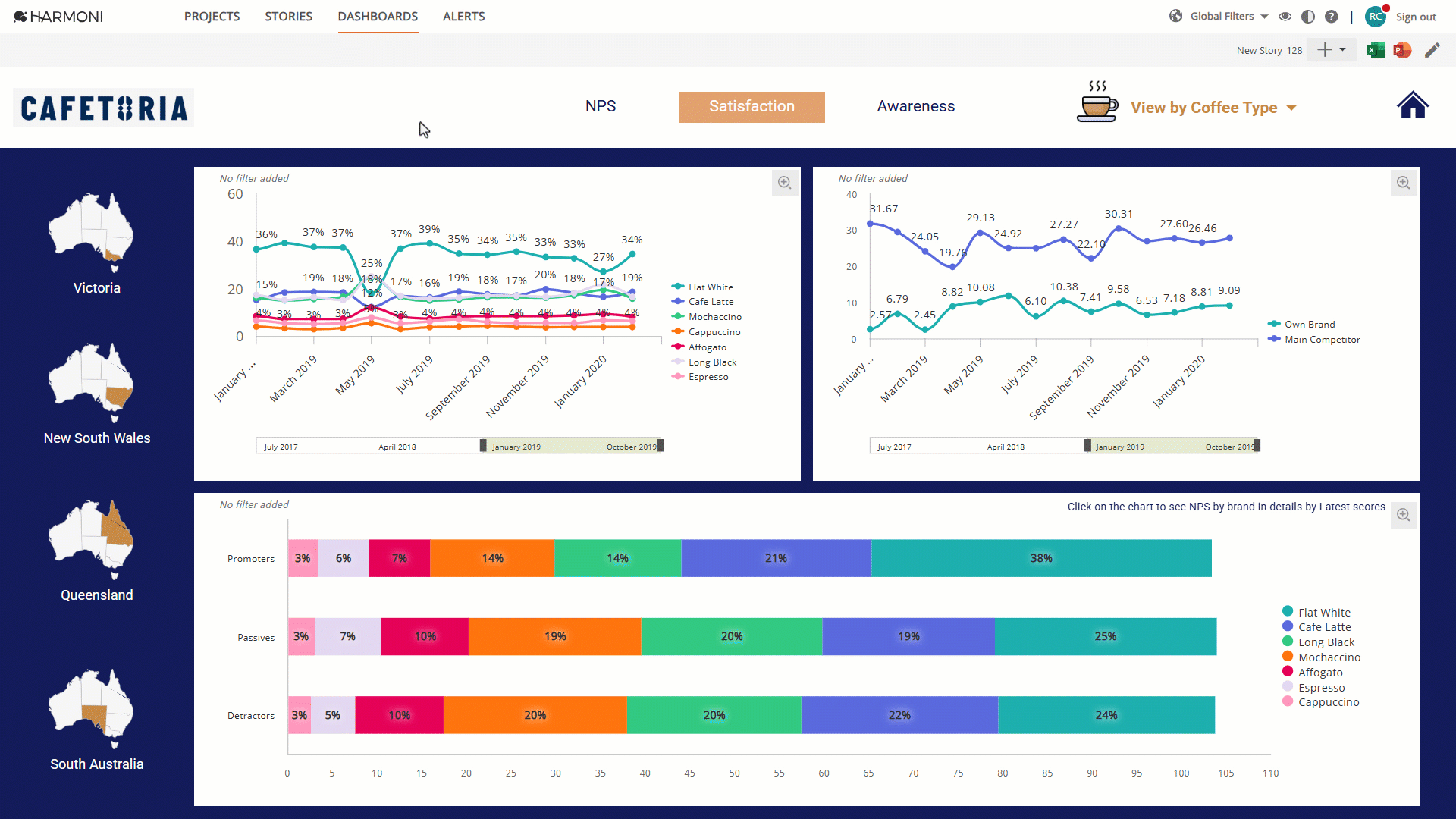Toggle the eye visibility icon in header
The width and height of the screenshot is (1456, 819).
(1285, 17)
